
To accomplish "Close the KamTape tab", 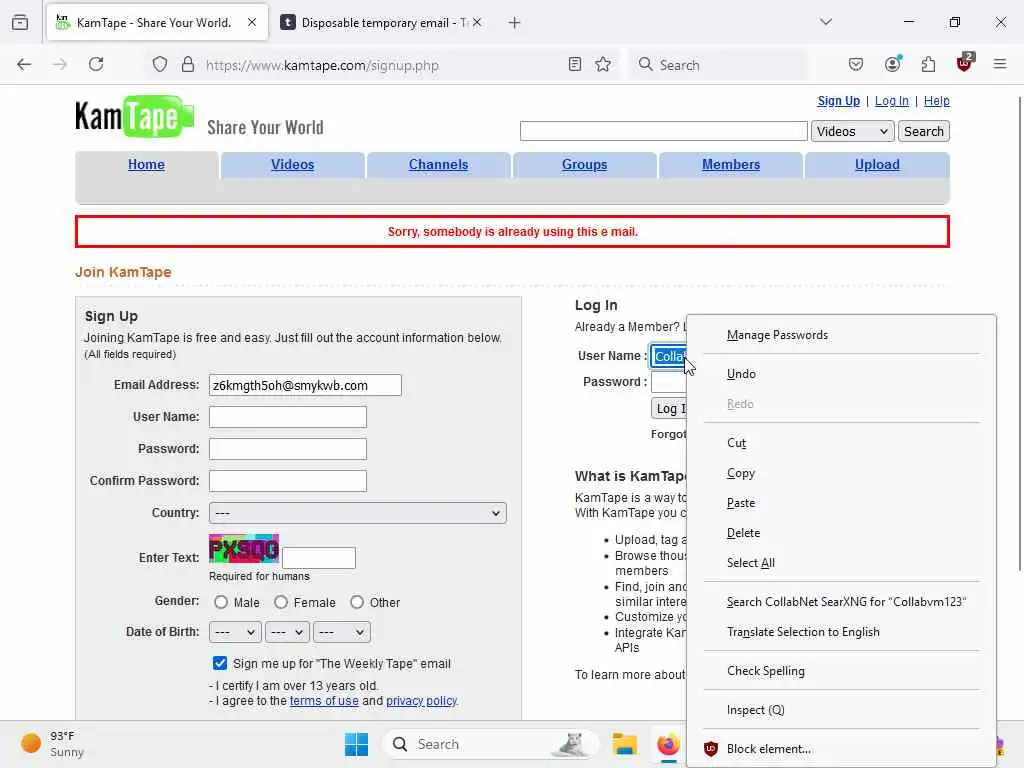I will [x=252, y=22].
